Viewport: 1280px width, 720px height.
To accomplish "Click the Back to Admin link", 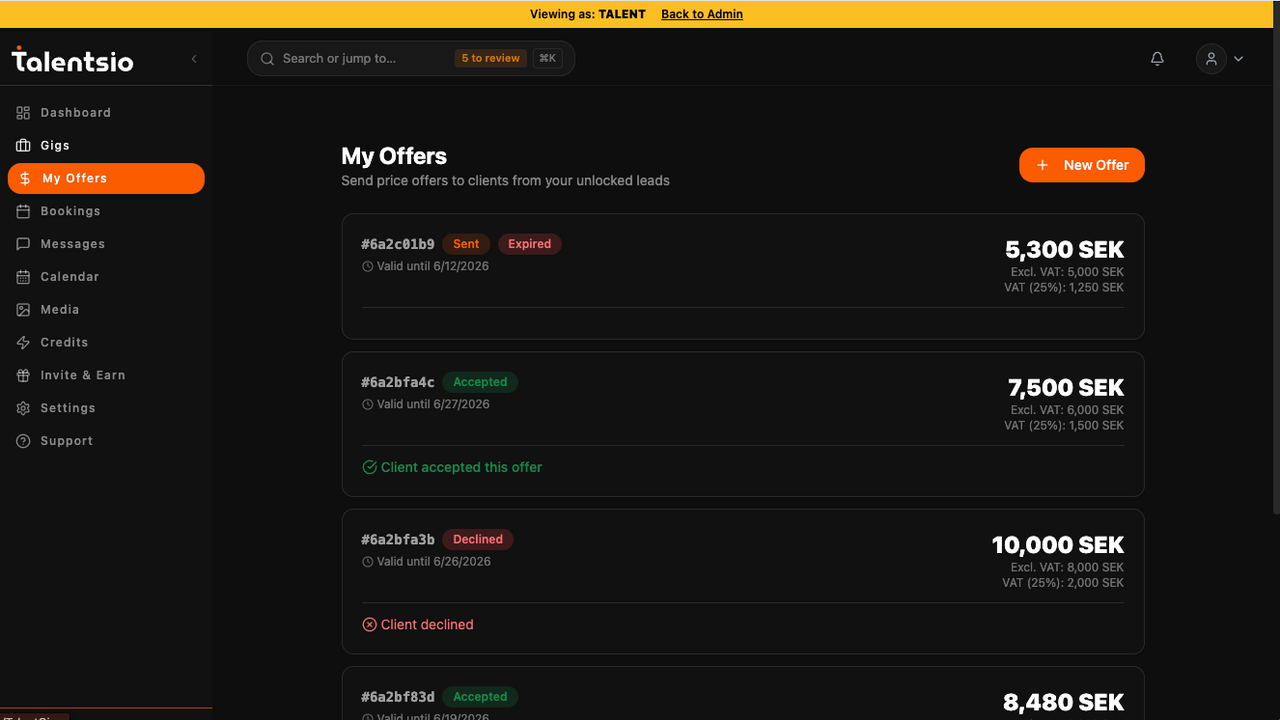I will [702, 14].
